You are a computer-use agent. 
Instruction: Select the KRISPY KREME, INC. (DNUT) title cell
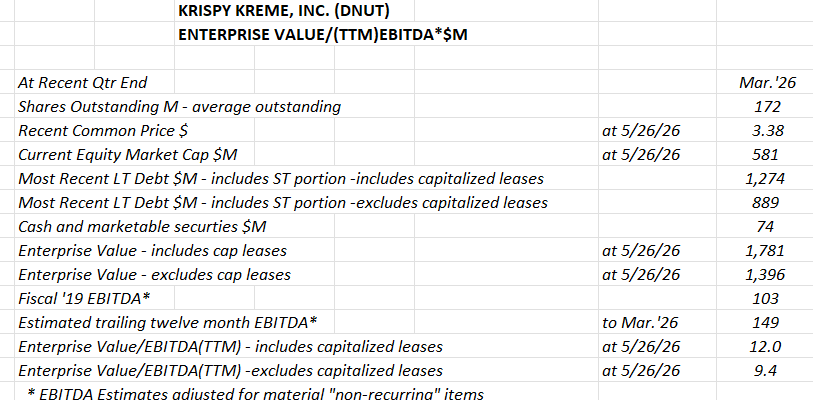pyautogui.click(x=284, y=10)
